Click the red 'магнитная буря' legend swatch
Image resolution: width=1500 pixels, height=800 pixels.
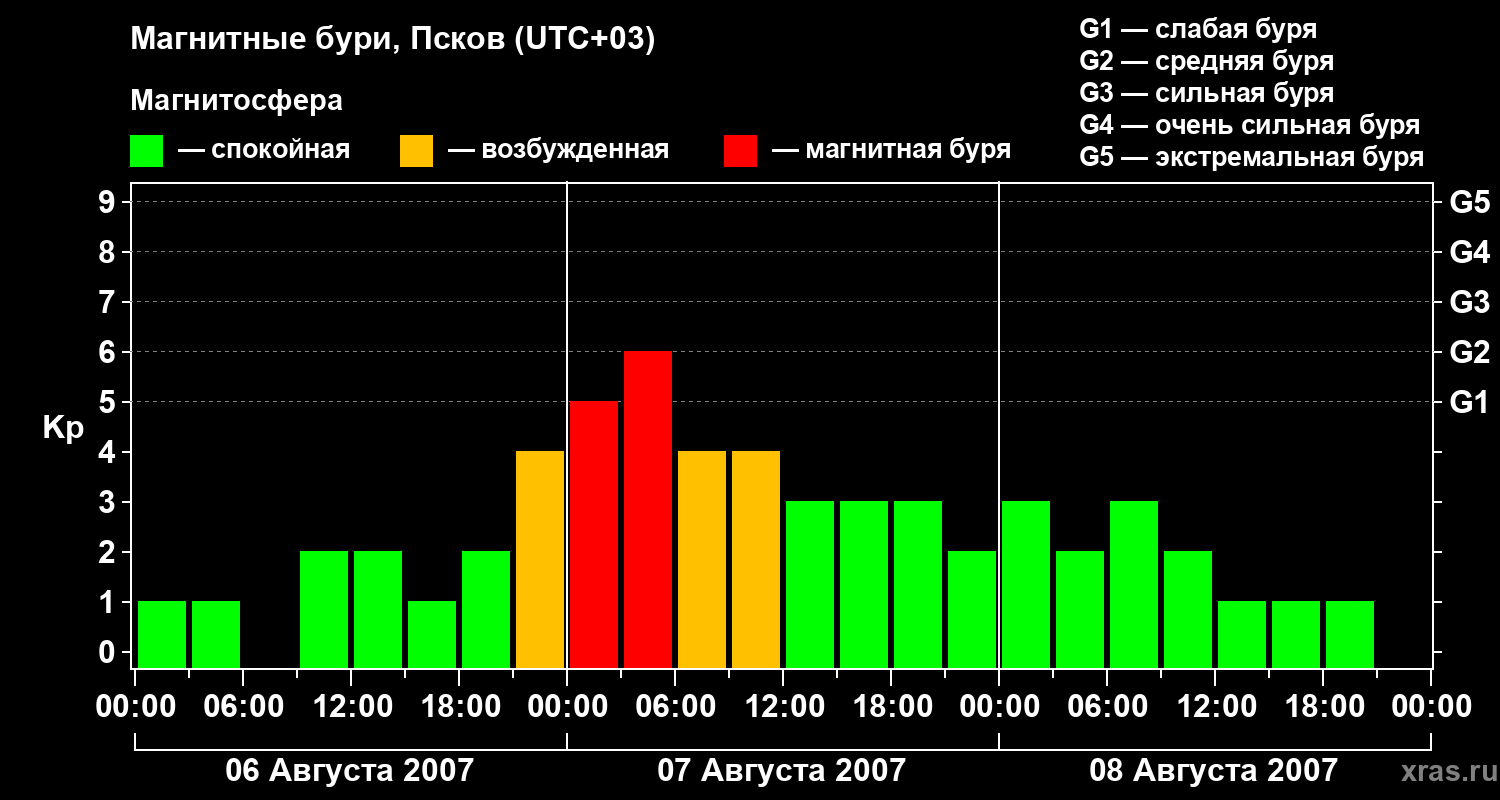pyautogui.click(x=741, y=151)
